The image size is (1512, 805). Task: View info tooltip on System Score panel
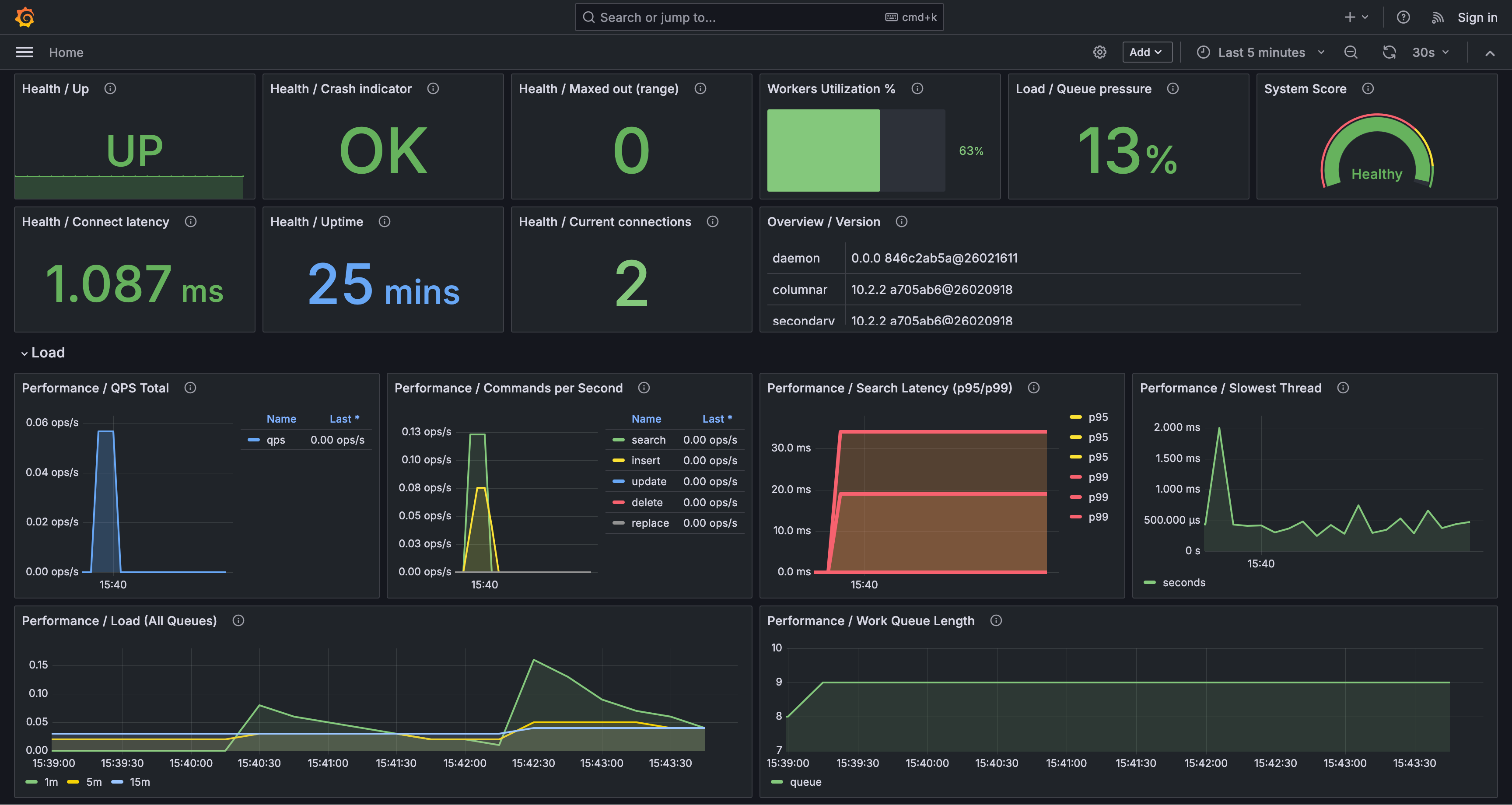[1368, 89]
